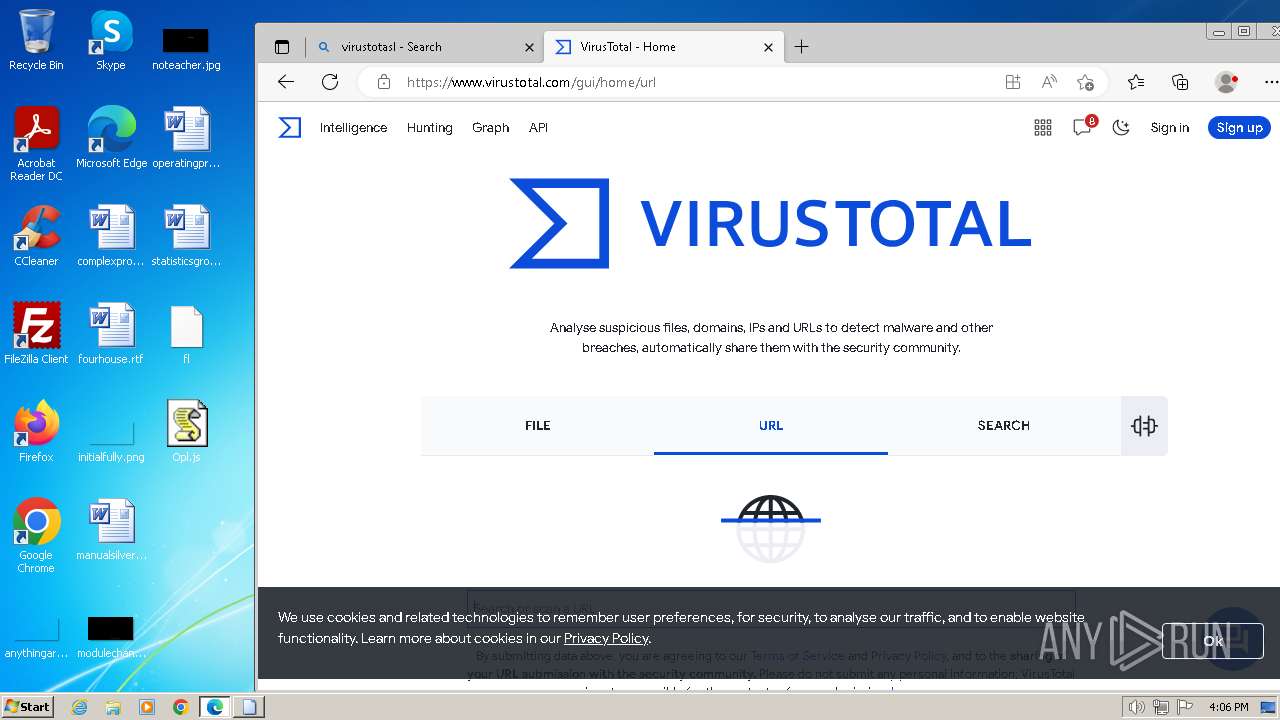This screenshot has height=720, width=1280.
Task: Open the Microsoft Edge desktop shortcut
Action: pos(111,137)
